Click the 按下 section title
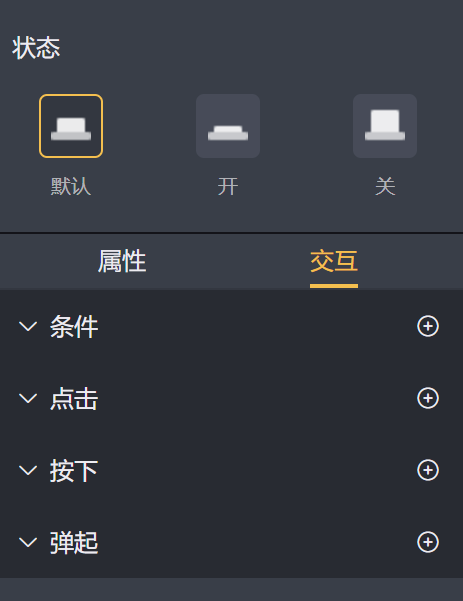The image size is (463, 601). point(74,471)
